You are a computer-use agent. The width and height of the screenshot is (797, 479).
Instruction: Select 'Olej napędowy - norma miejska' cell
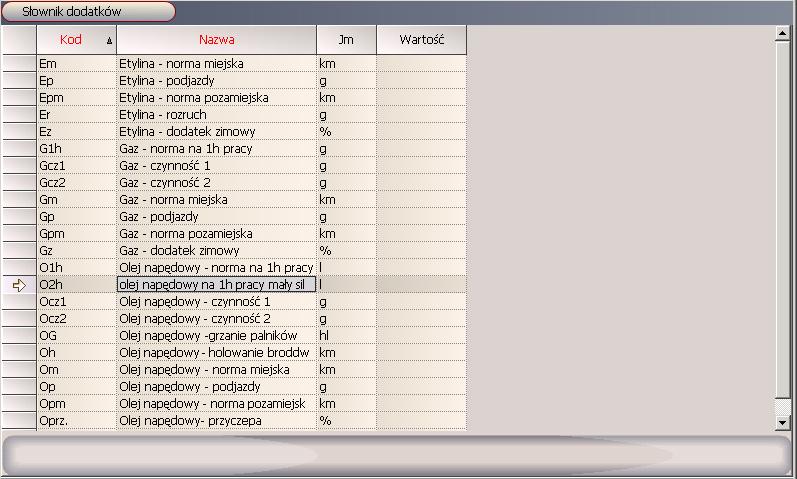[217, 370]
